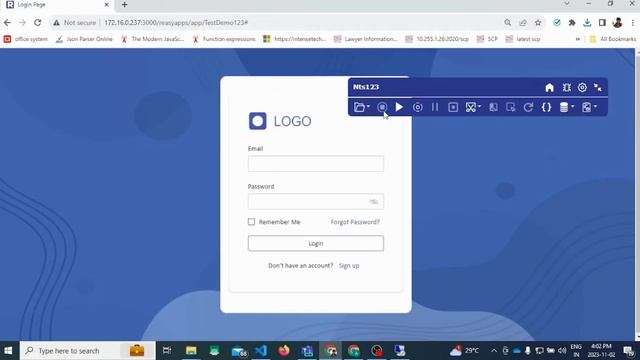Image resolution: width=640 pixels, height=360 pixels.
Task: Open latest scp bookmark
Action: click(x=523, y=39)
